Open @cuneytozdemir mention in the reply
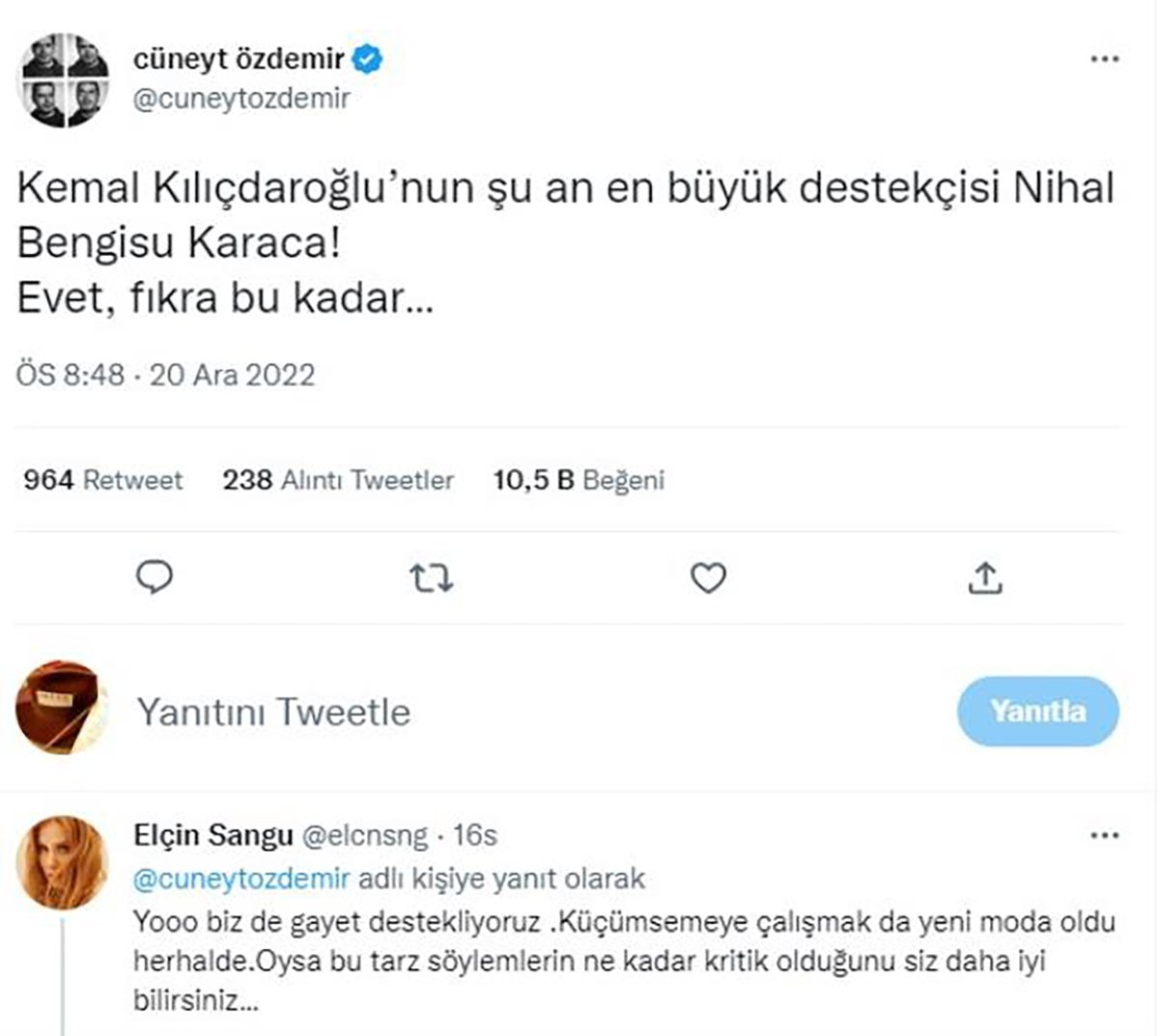The height and width of the screenshot is (1036, 1159). coord(241,880)
